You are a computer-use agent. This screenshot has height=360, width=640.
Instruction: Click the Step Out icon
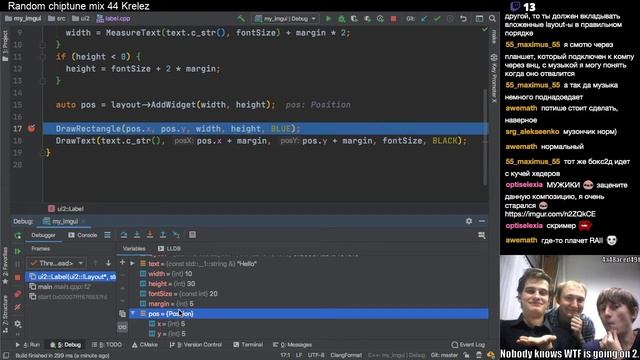coord(163,235)
